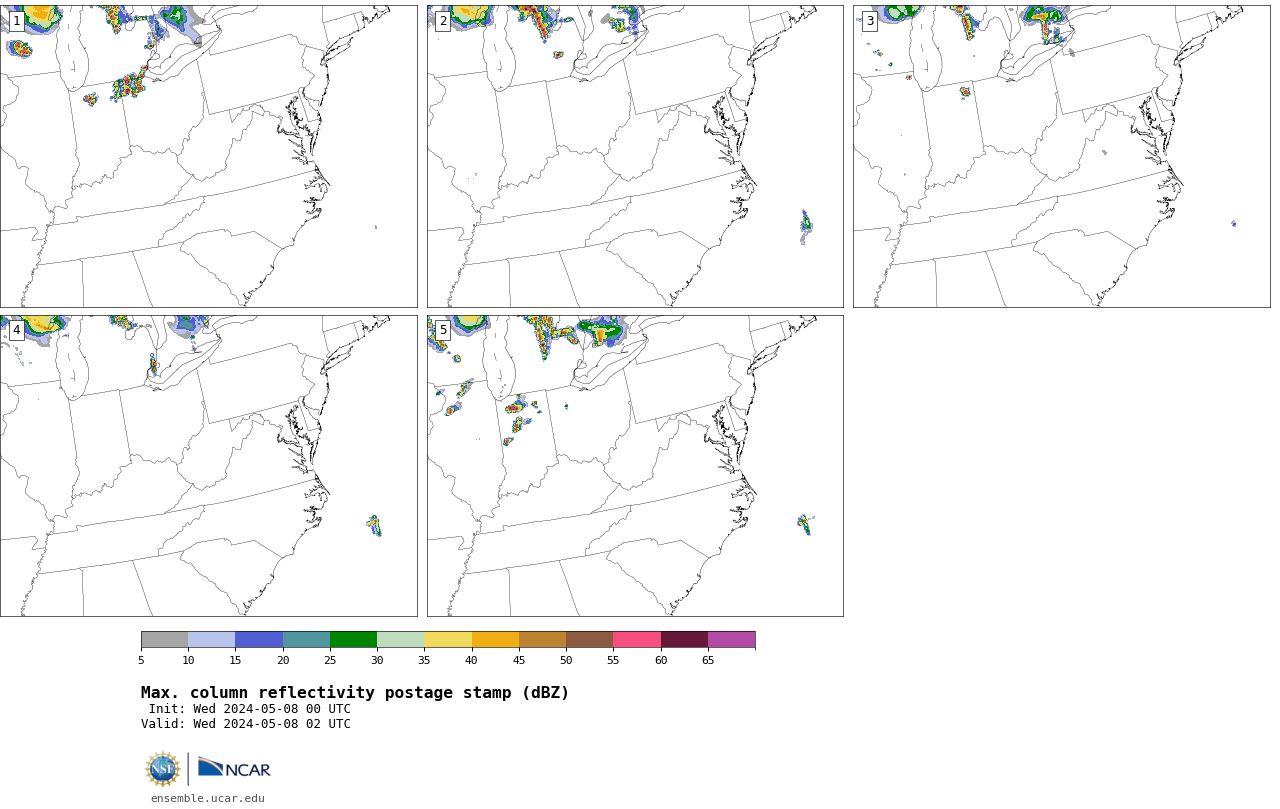
Task: Click the 'Init: Wed 2024-05-08 00 UTC' text
Action: click(250, 709)
